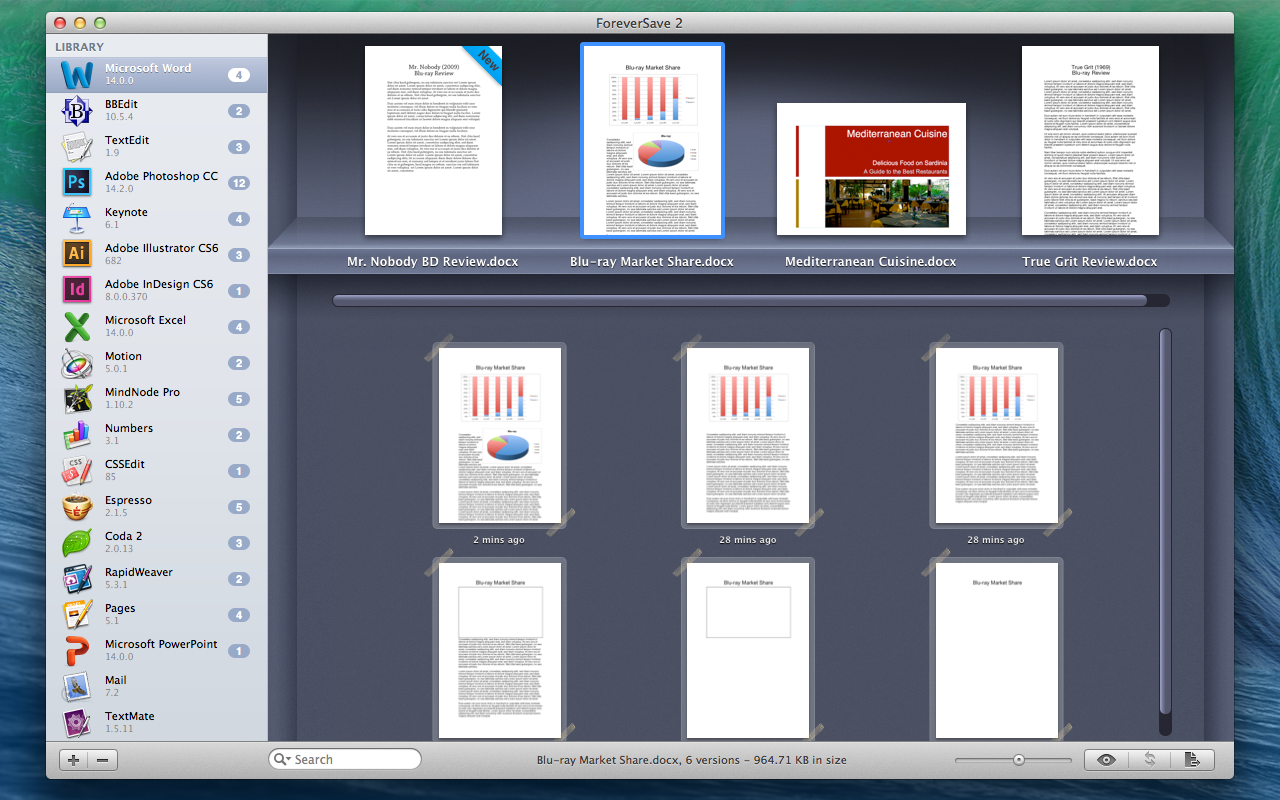1280x800 pixels.
Task: Open Coda 2 library entry
Action: click(157, 543)
